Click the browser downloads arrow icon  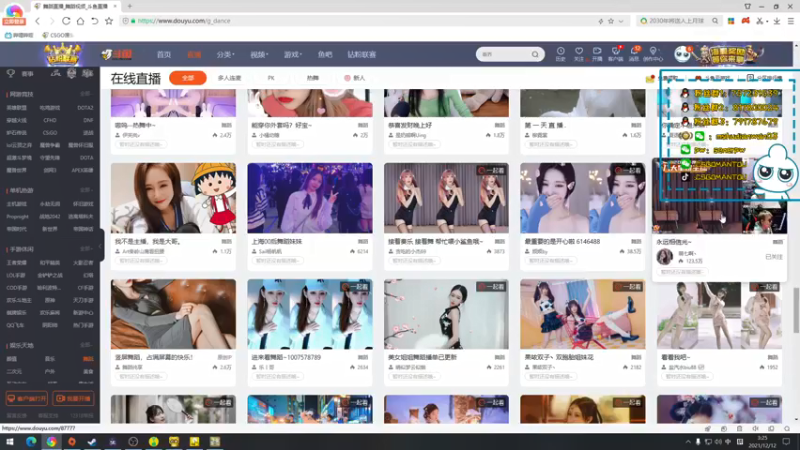point(776,21)
